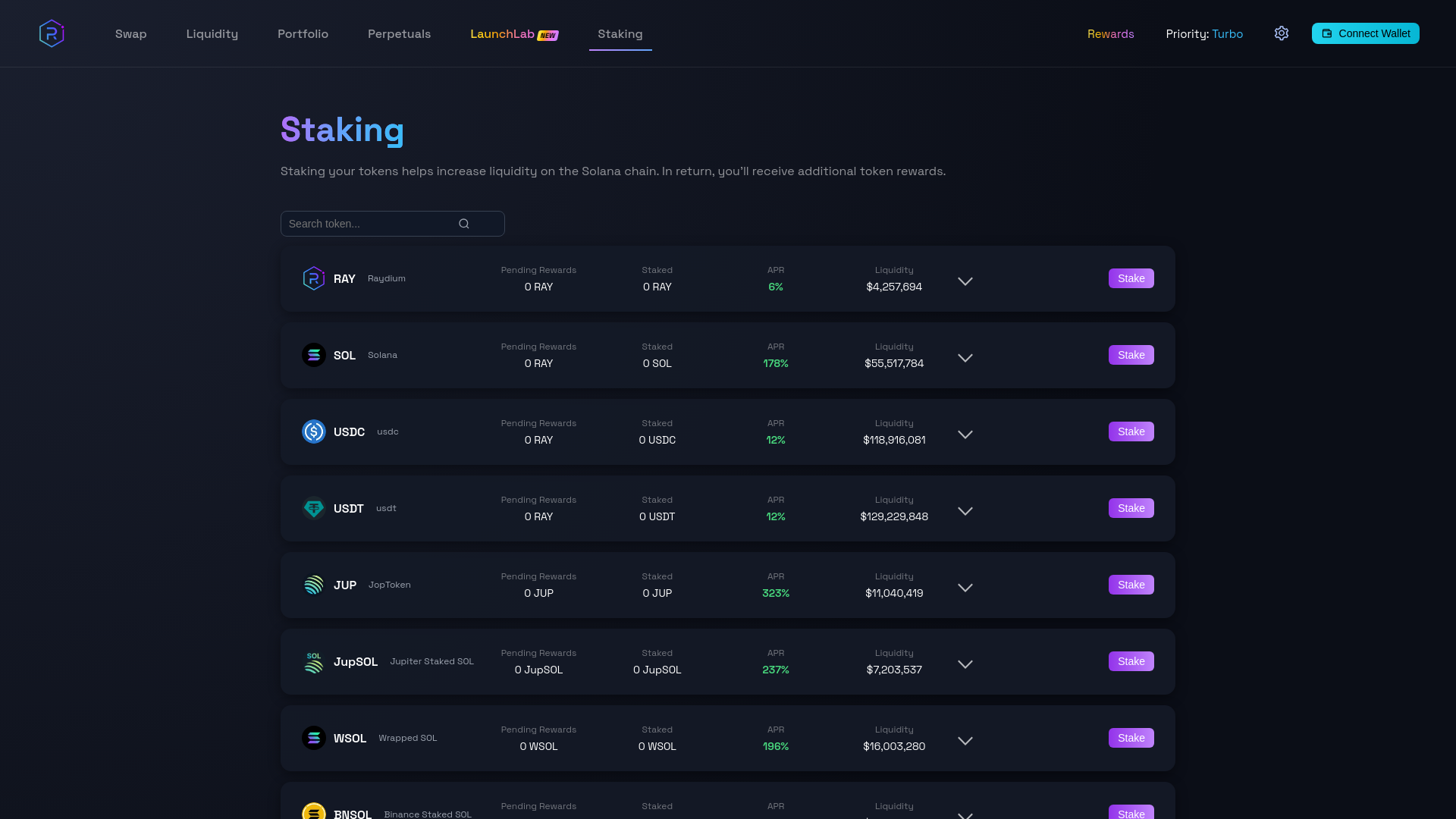Viewport: 1456px width, 819px height.
Task: Click the JupSOL token icon
Action: pos(314,661)
